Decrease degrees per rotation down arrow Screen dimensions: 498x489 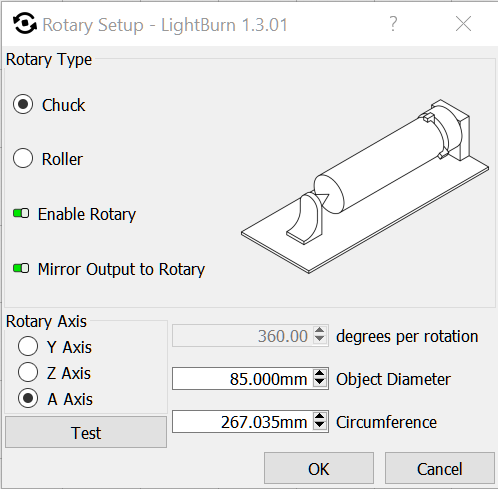coord(320,340)
